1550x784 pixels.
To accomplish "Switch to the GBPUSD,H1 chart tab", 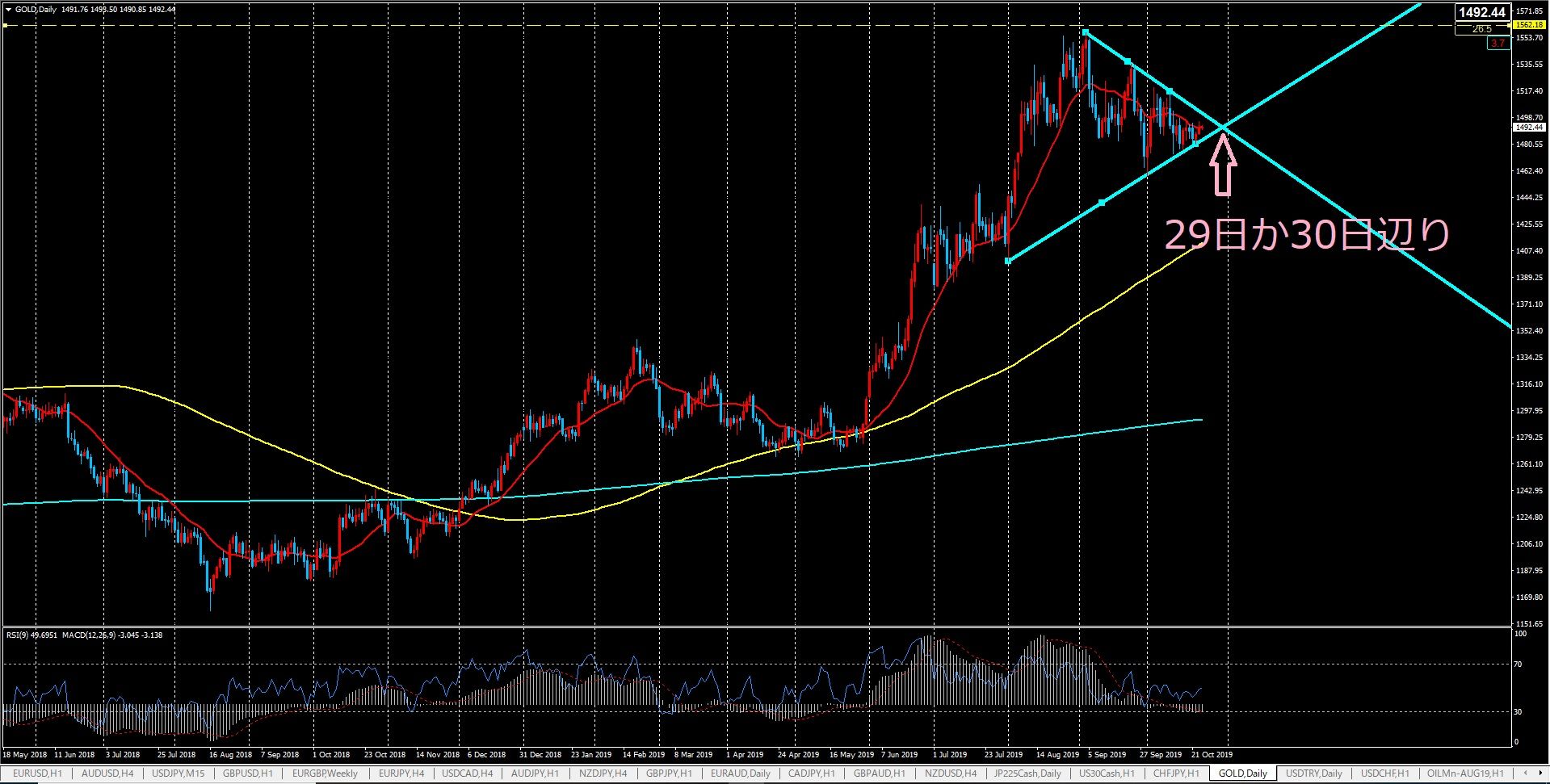I will click(x=248, y=774).
